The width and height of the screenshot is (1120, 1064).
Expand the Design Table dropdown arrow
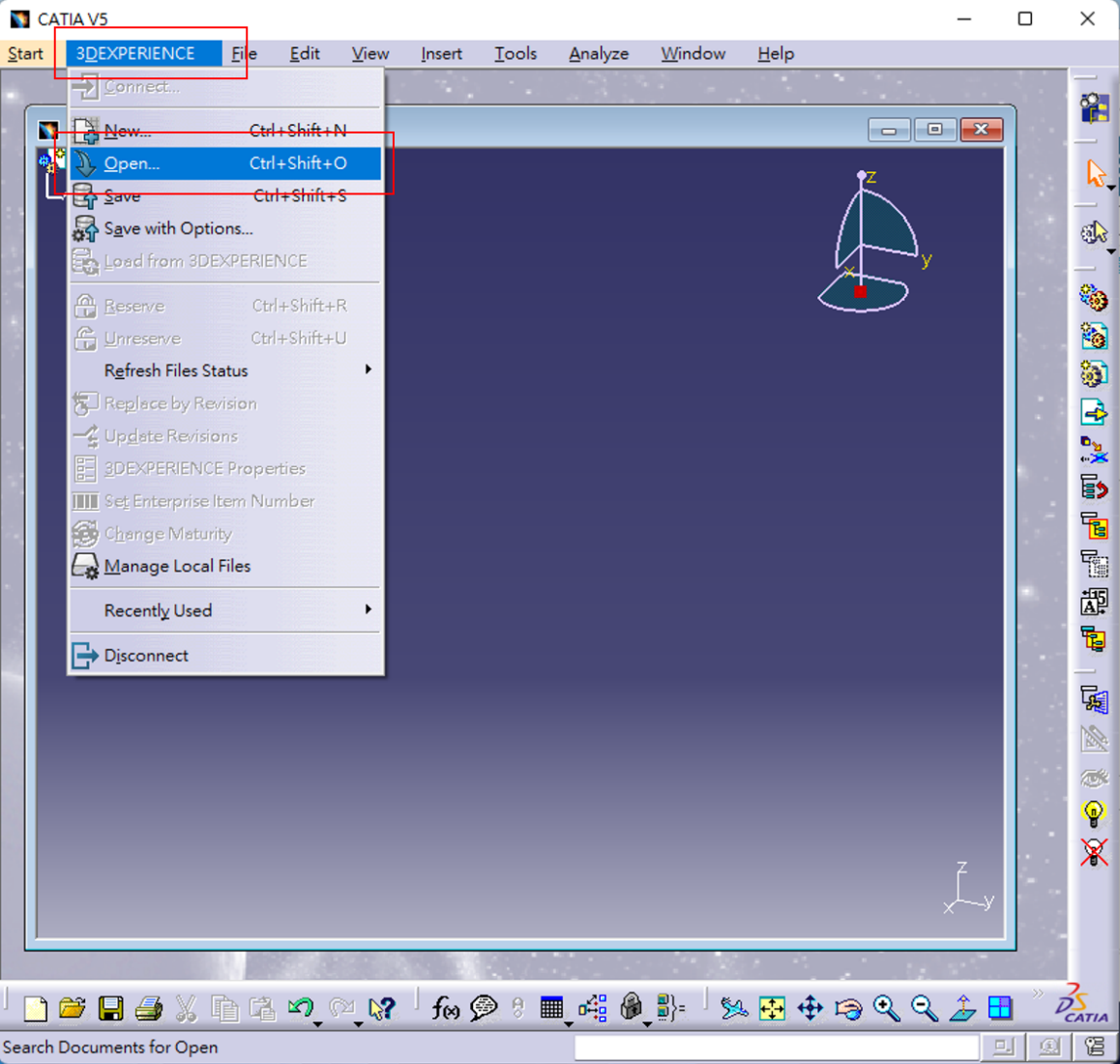(x=569, y=1024)
